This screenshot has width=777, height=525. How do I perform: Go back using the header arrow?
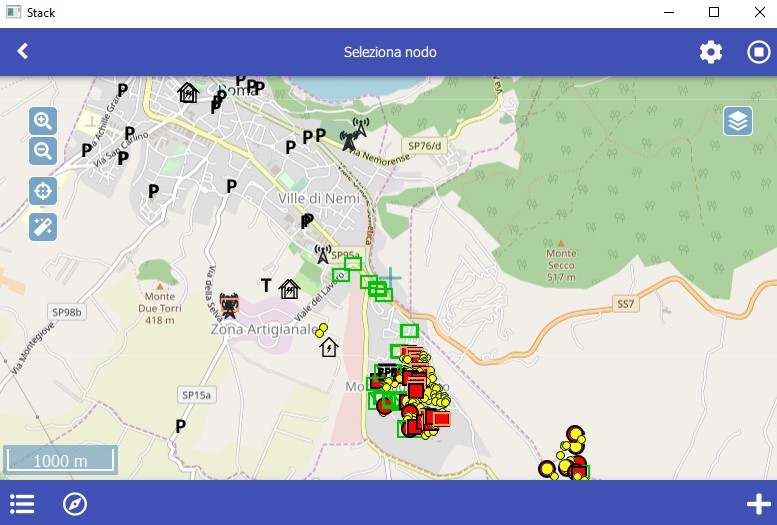(x=23, y=52)
